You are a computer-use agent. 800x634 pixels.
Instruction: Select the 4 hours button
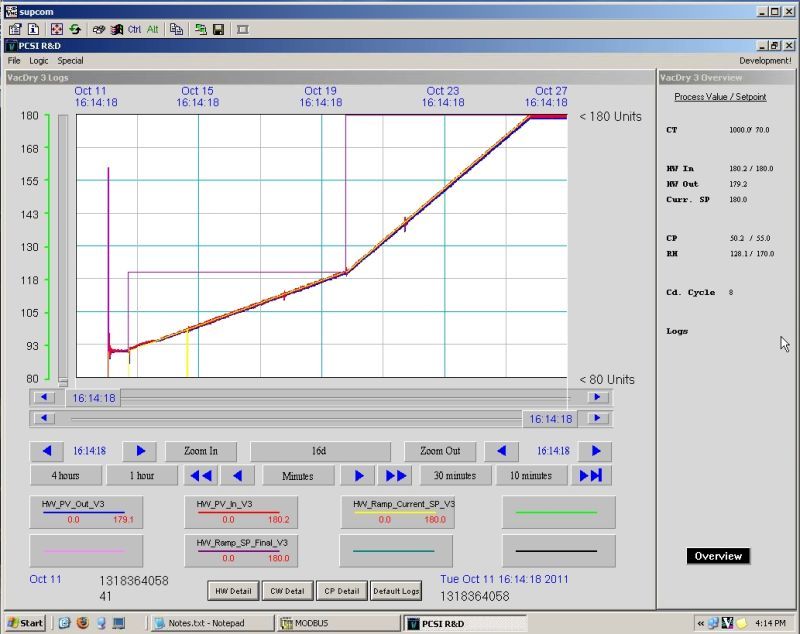pyautogui.click(x=66, y=475)
